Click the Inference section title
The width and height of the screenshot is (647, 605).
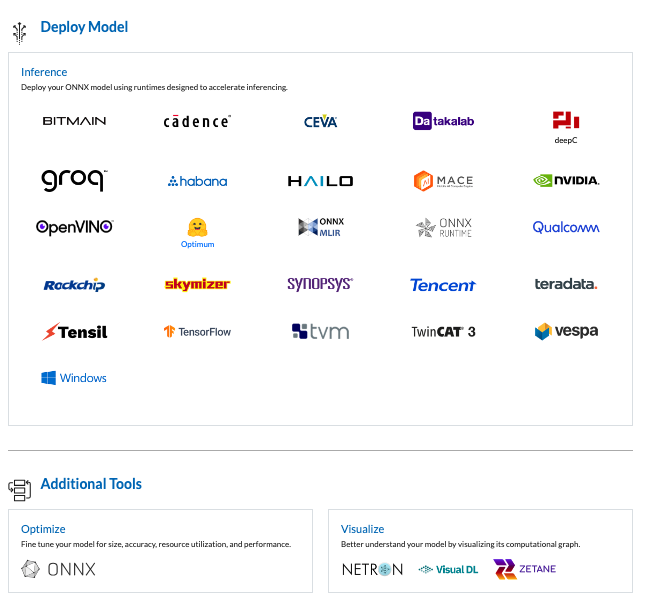tap(44, 72)
